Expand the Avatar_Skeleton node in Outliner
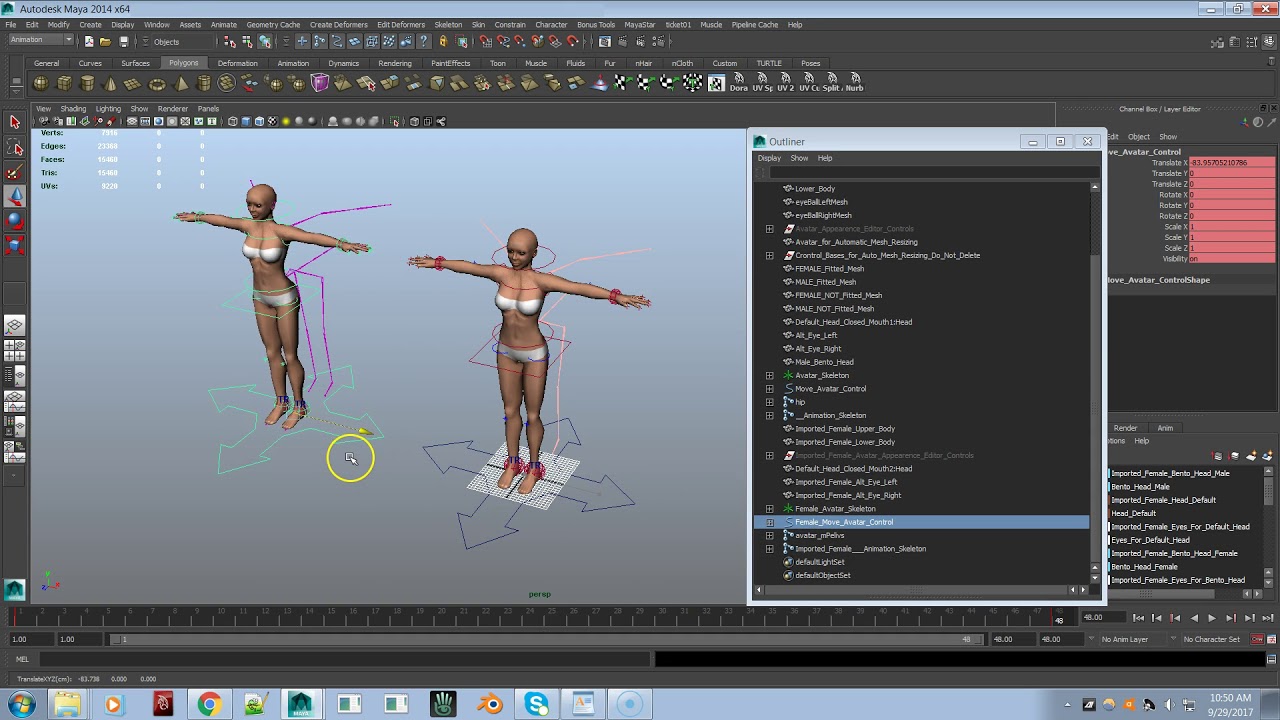Viewport: 1280px width, 720px height. (769, 376)
